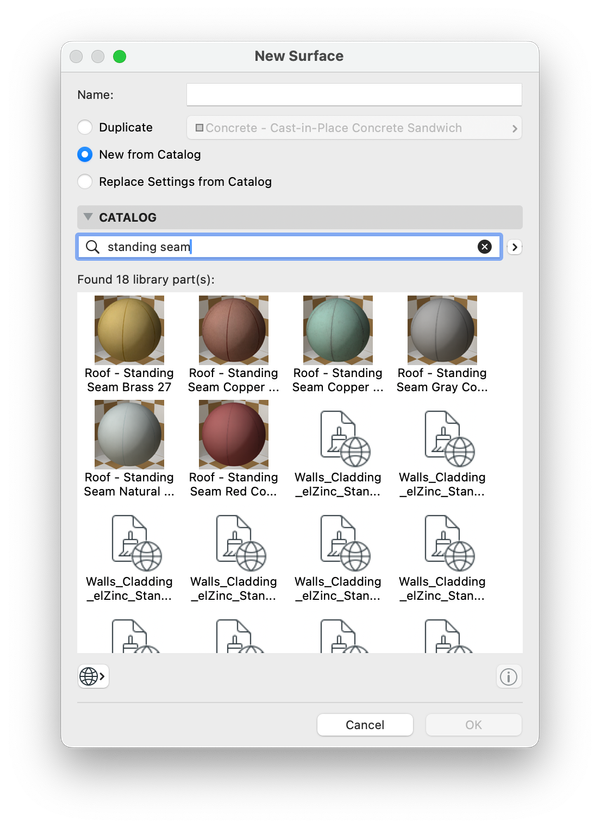
Task: Select Roof - Standing Seam Brass 27 thumbnail
Action: click(129, 330)
